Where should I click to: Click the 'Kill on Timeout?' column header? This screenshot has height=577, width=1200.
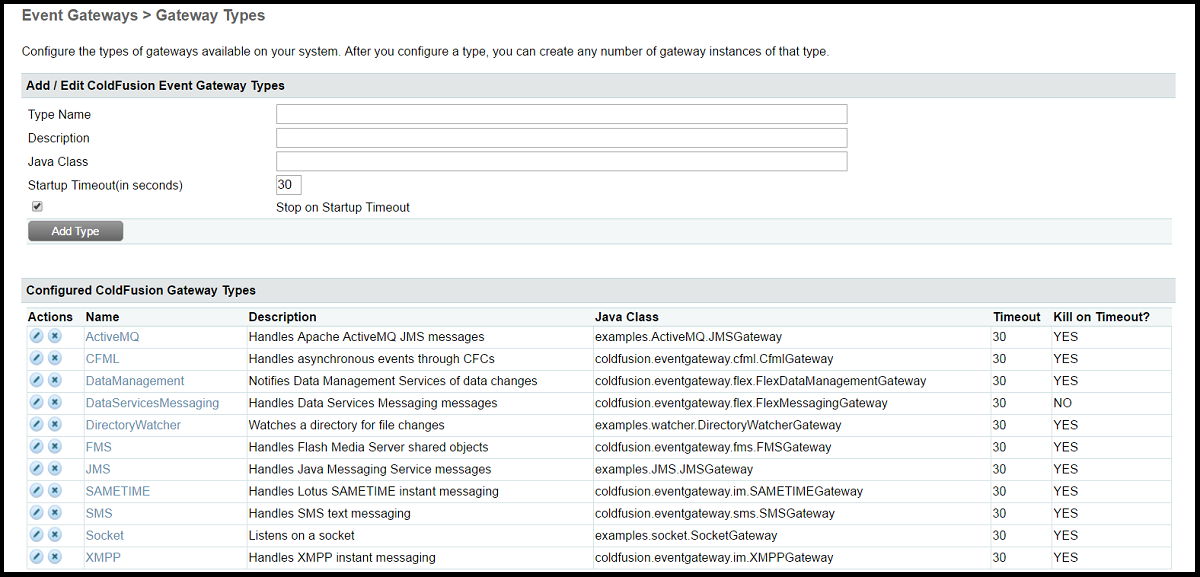coord(1101,317)
